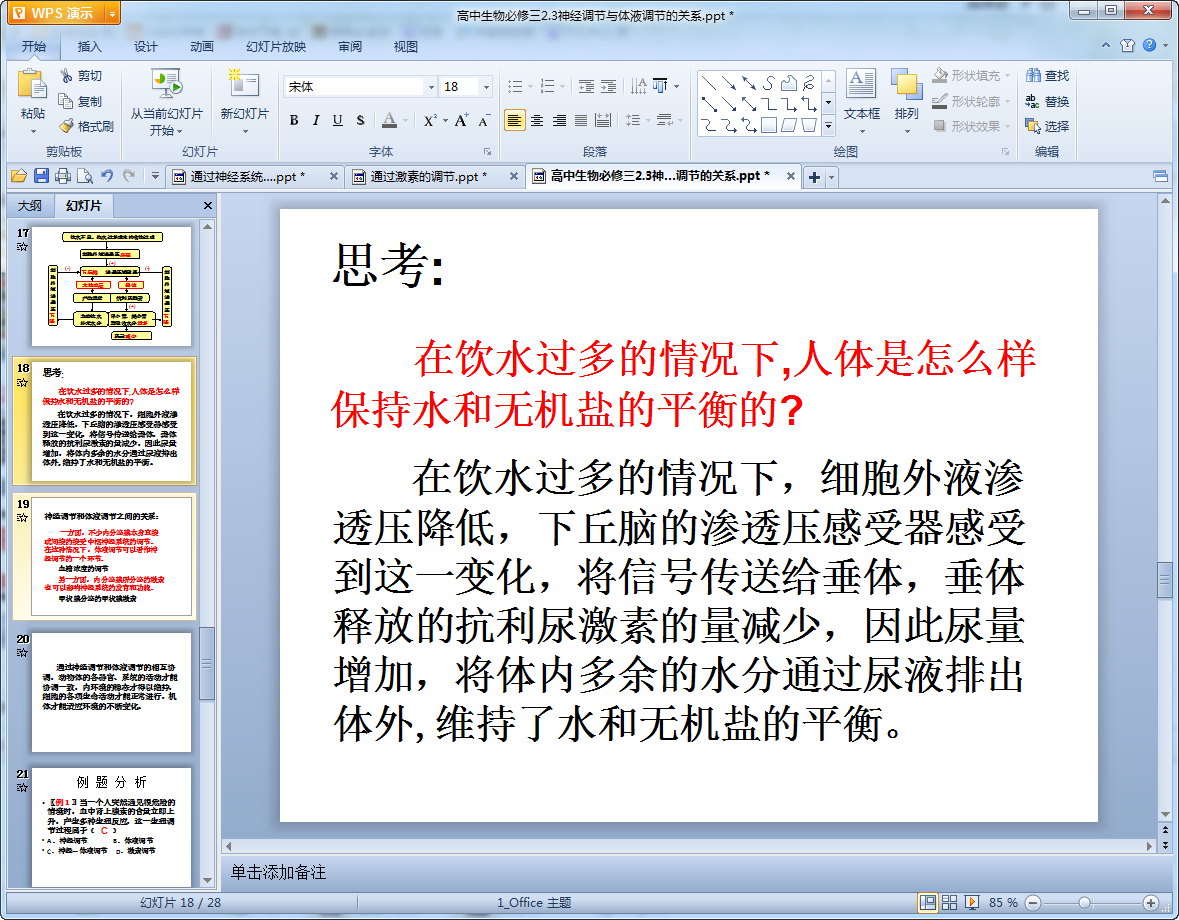Open the 设计 ribbon tab
Viewport: 1179px width, 920px height.
pyautogui.click(x=146, y=47)
